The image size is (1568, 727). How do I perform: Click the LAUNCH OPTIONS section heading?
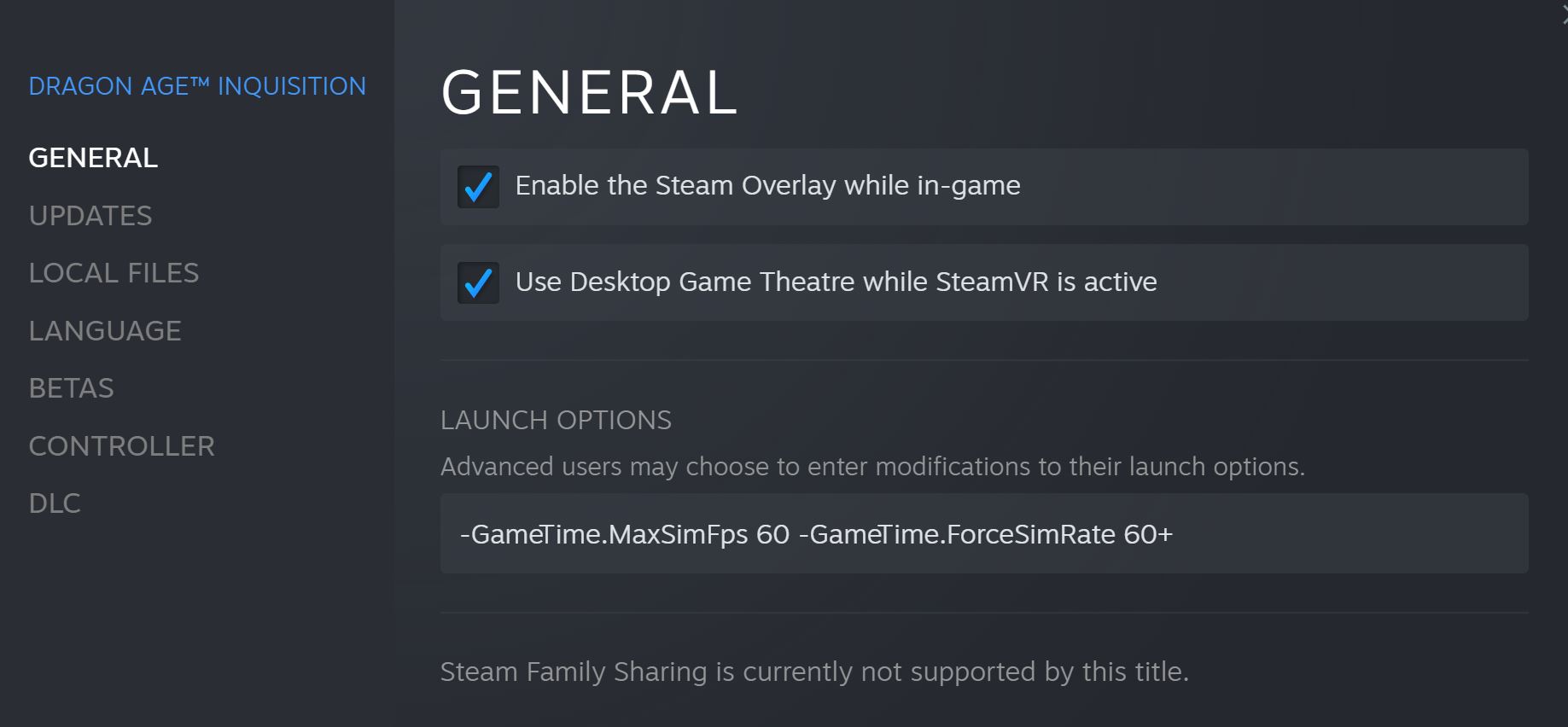tap(556, 421)
